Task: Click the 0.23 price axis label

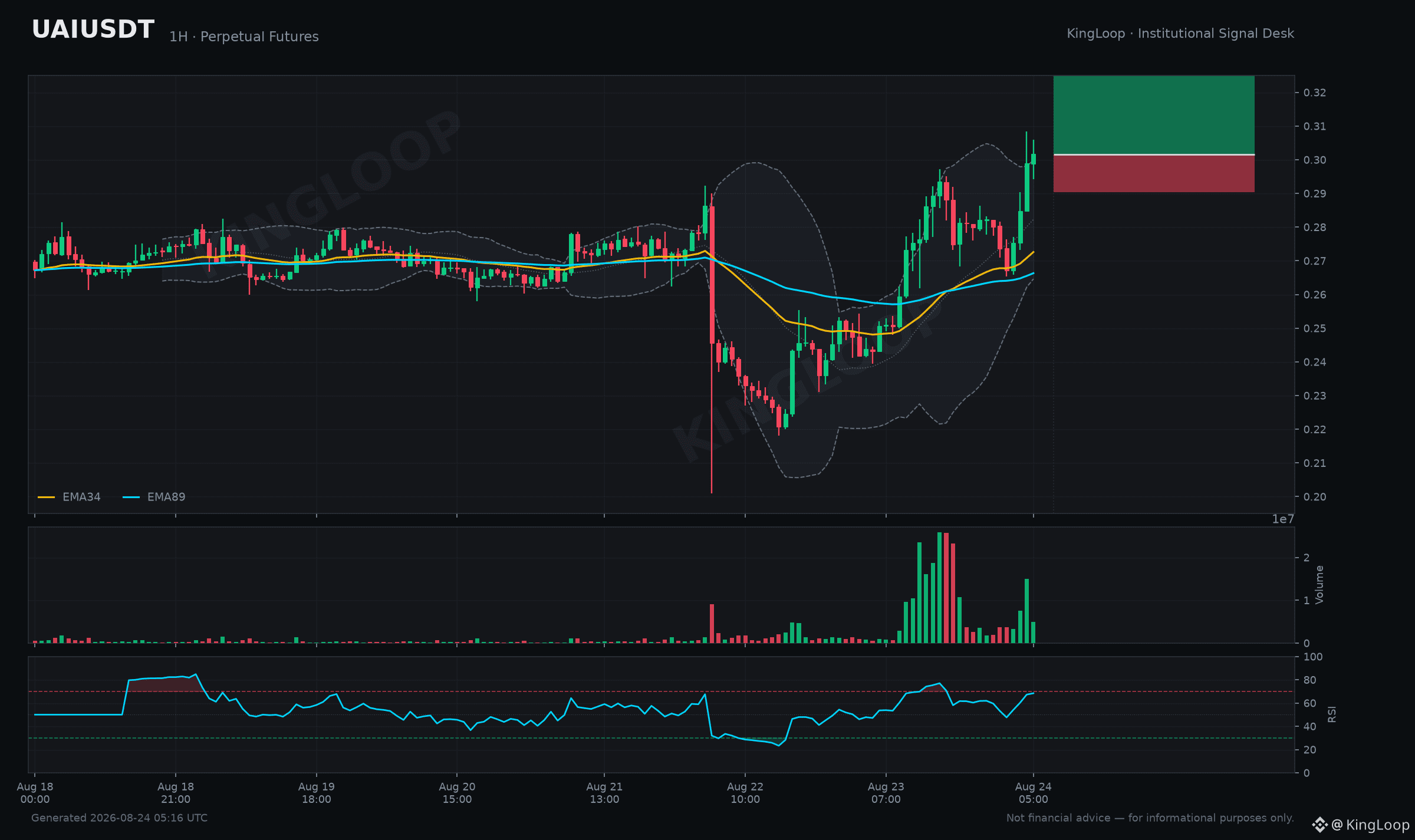Action: pyautogui.click(x=1315, y=396)
